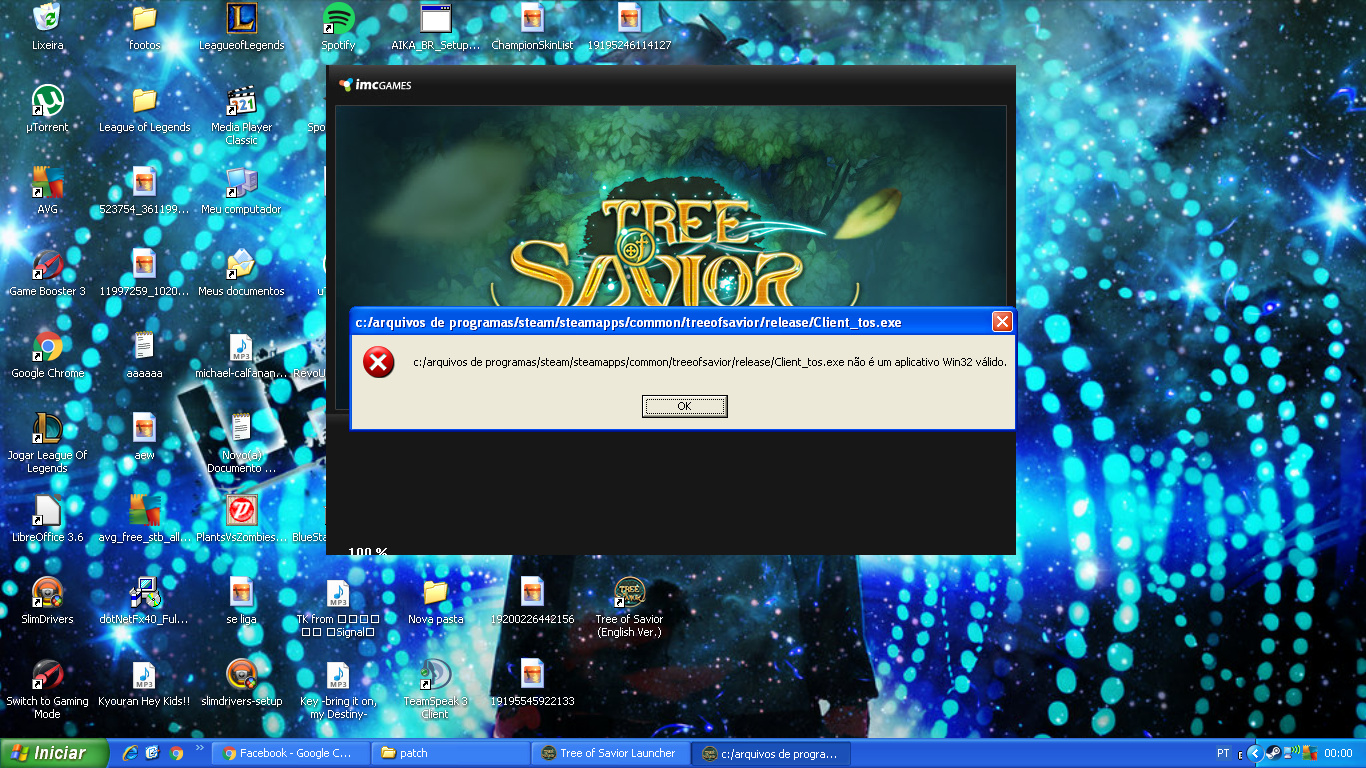The height and width of the screenshot is (768, 1366).
Task: Click the PT language indicator
Action: pyautogui.click(x=1224, y=753)
